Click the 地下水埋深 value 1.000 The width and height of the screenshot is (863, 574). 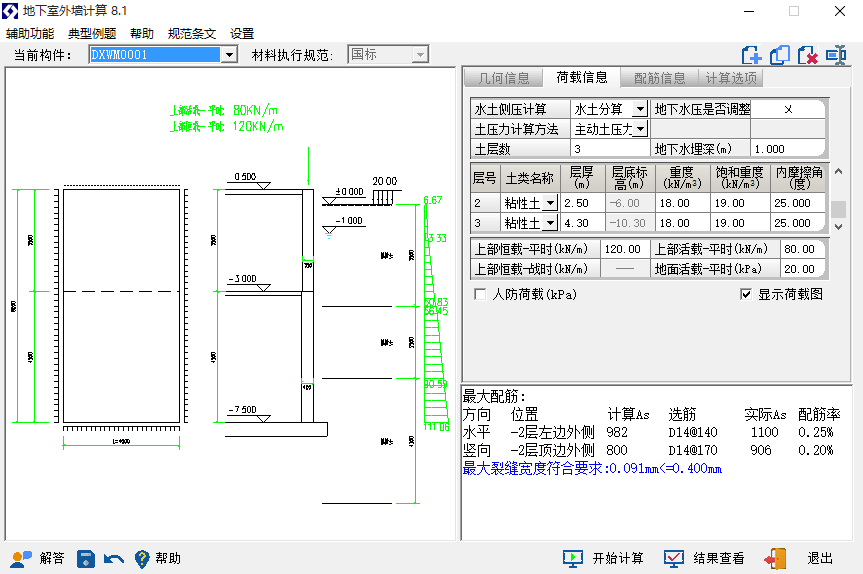point(788,149)
